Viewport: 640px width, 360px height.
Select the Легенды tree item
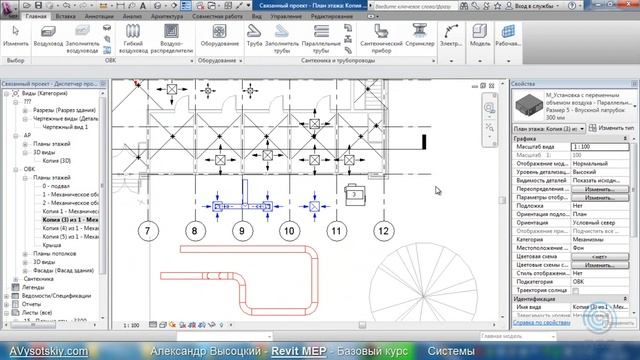33,288
